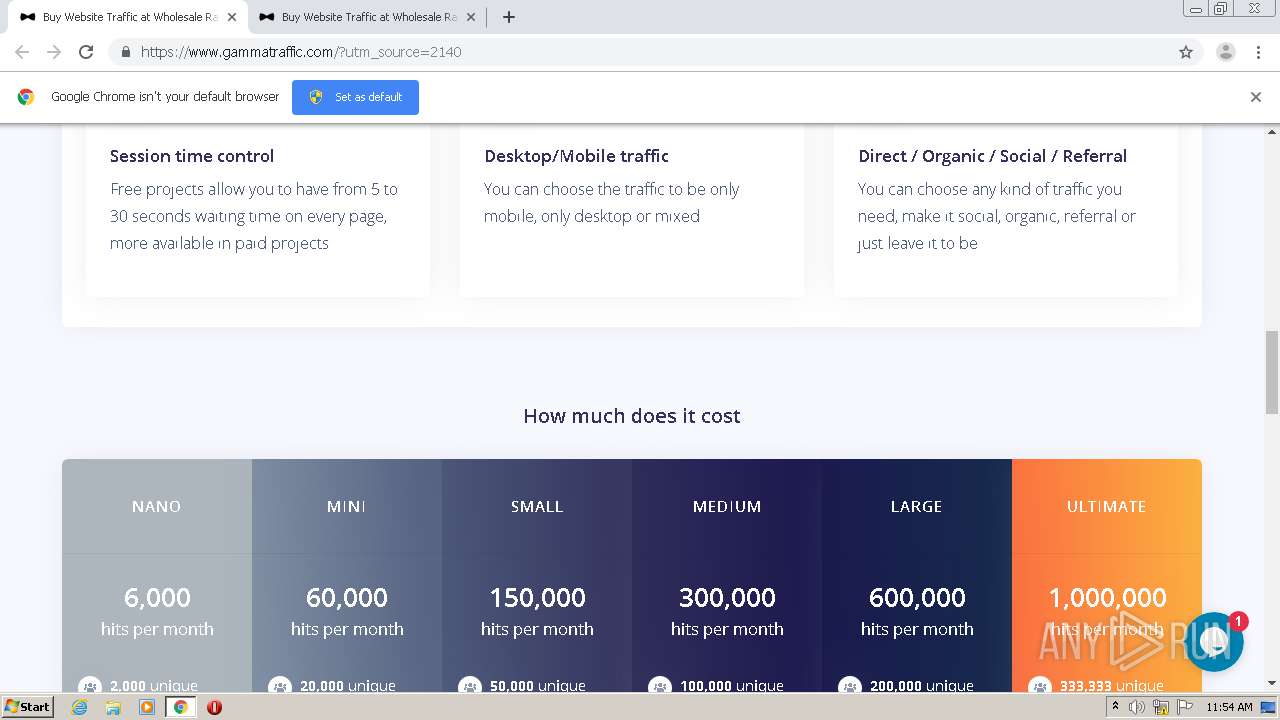Click the back navigation arrow
Viewport: 1280px width, 720px height.
click(x=22, y=52)
